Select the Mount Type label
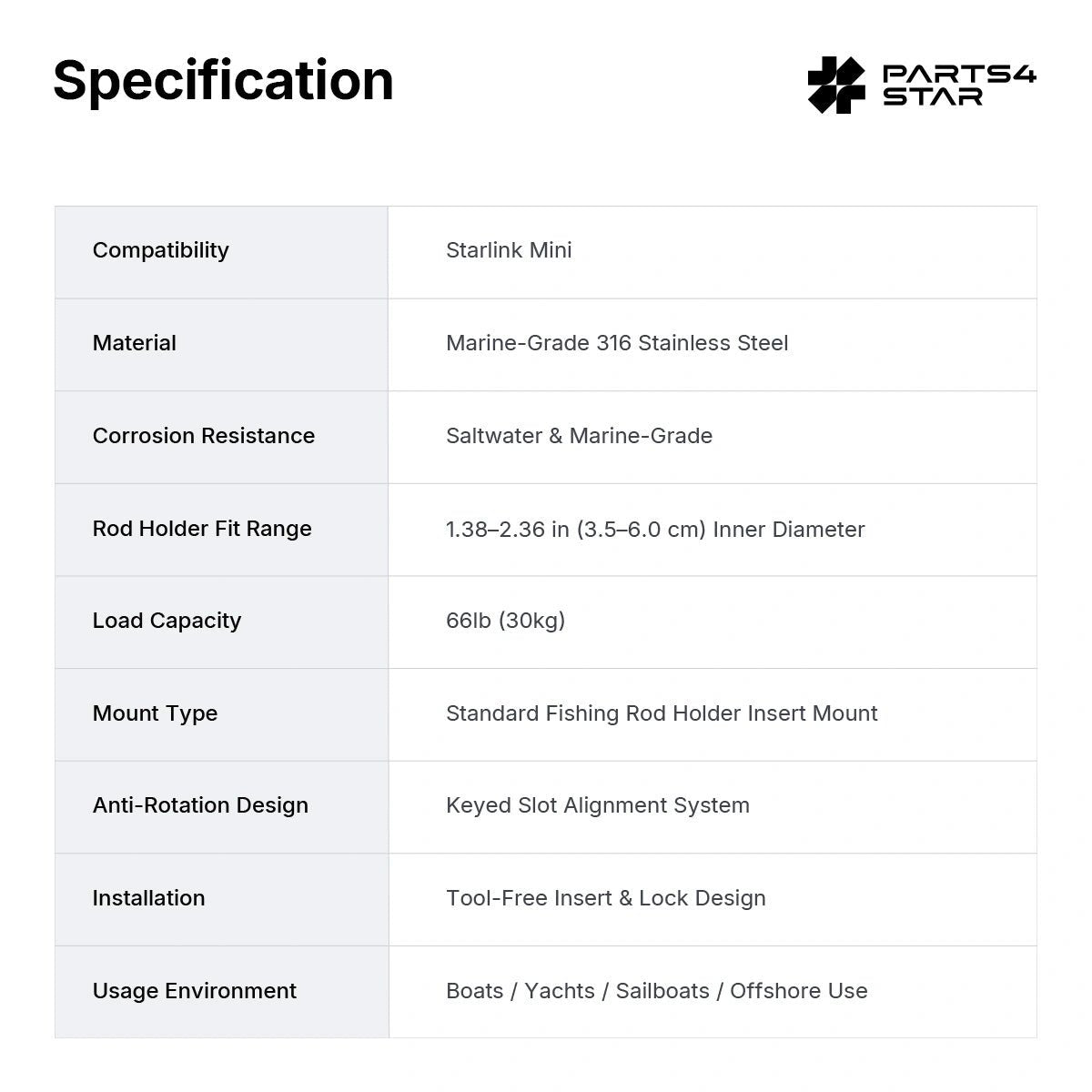This screenshot has width=1092, height=1092. pos(155,713)
